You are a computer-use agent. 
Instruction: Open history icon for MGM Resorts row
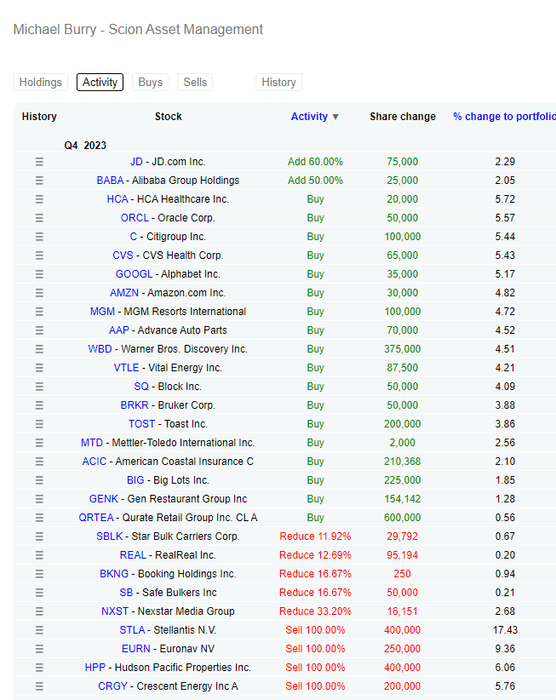[x=39, y=312]
